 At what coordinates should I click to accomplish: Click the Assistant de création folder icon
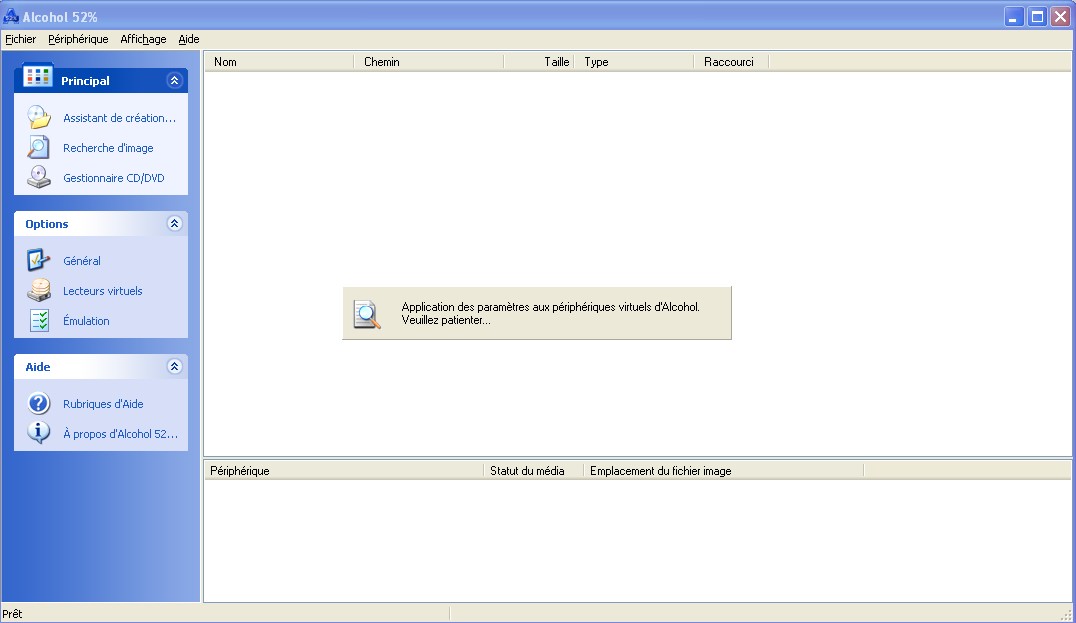39,117
